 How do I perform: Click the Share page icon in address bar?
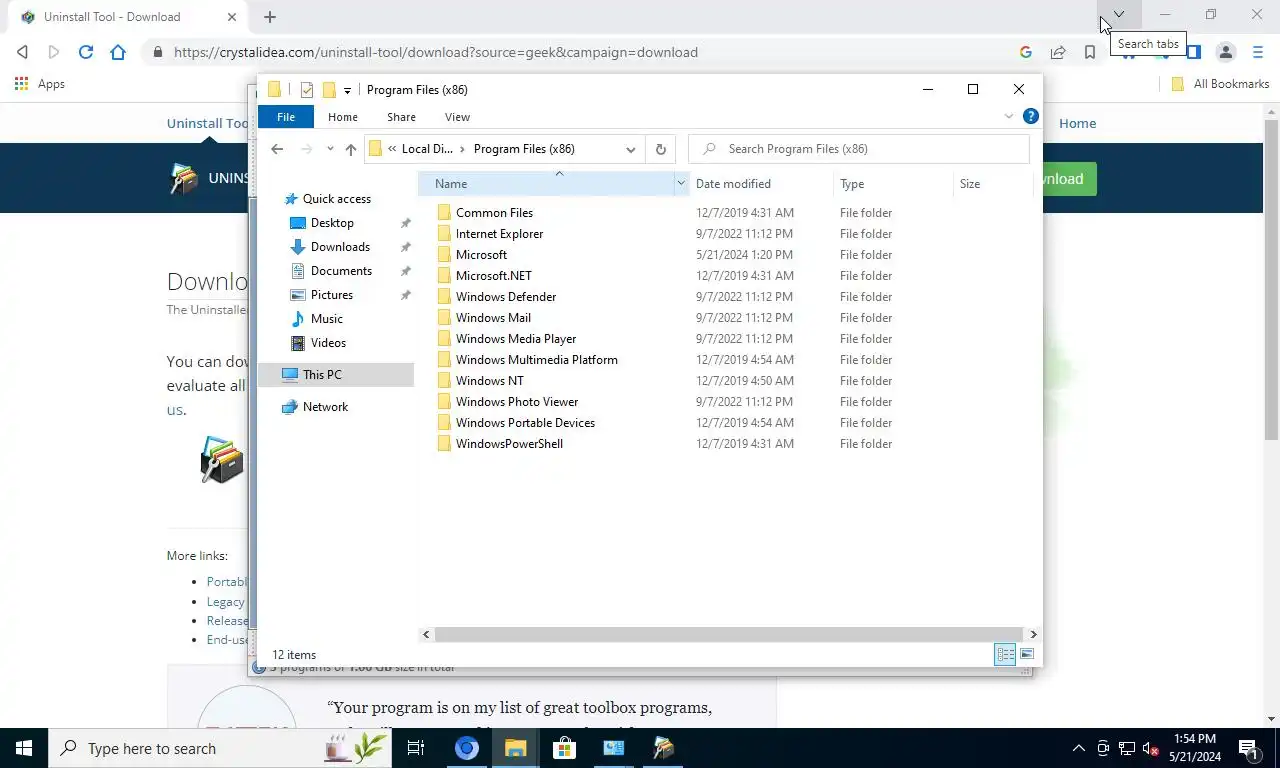click(1057, 52)
